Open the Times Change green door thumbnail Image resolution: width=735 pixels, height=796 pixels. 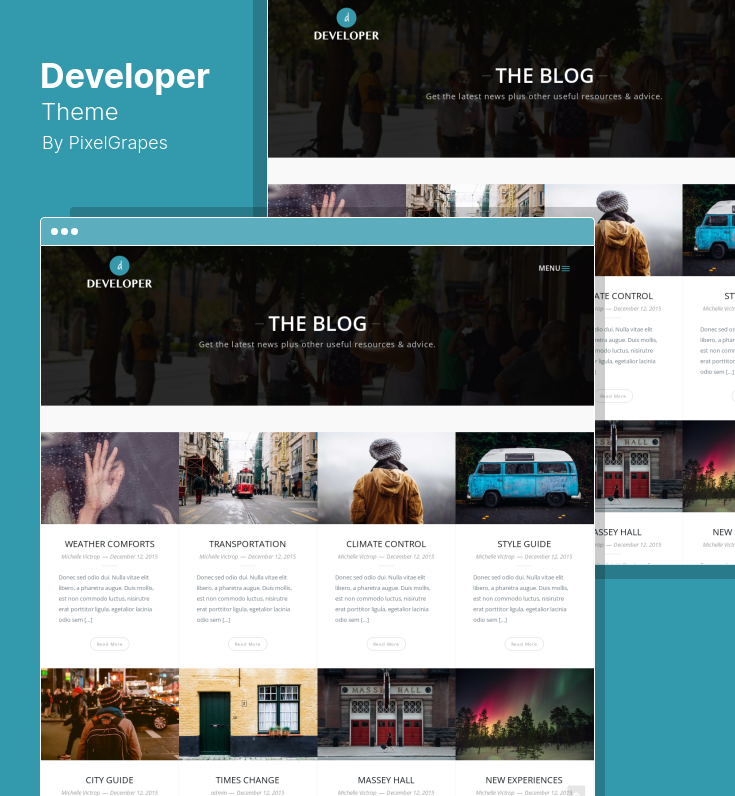(x=248, y=714)
